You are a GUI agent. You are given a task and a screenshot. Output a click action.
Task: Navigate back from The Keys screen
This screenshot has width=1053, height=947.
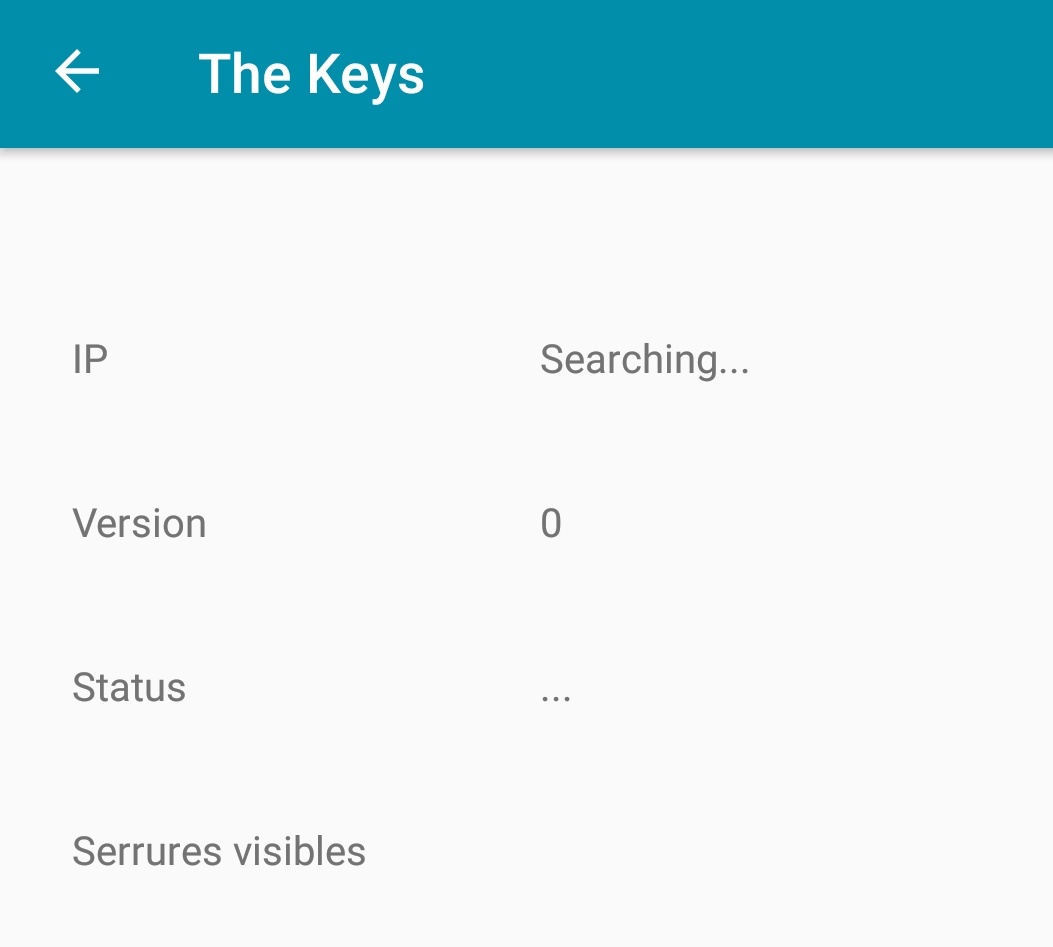pos(77,73)
